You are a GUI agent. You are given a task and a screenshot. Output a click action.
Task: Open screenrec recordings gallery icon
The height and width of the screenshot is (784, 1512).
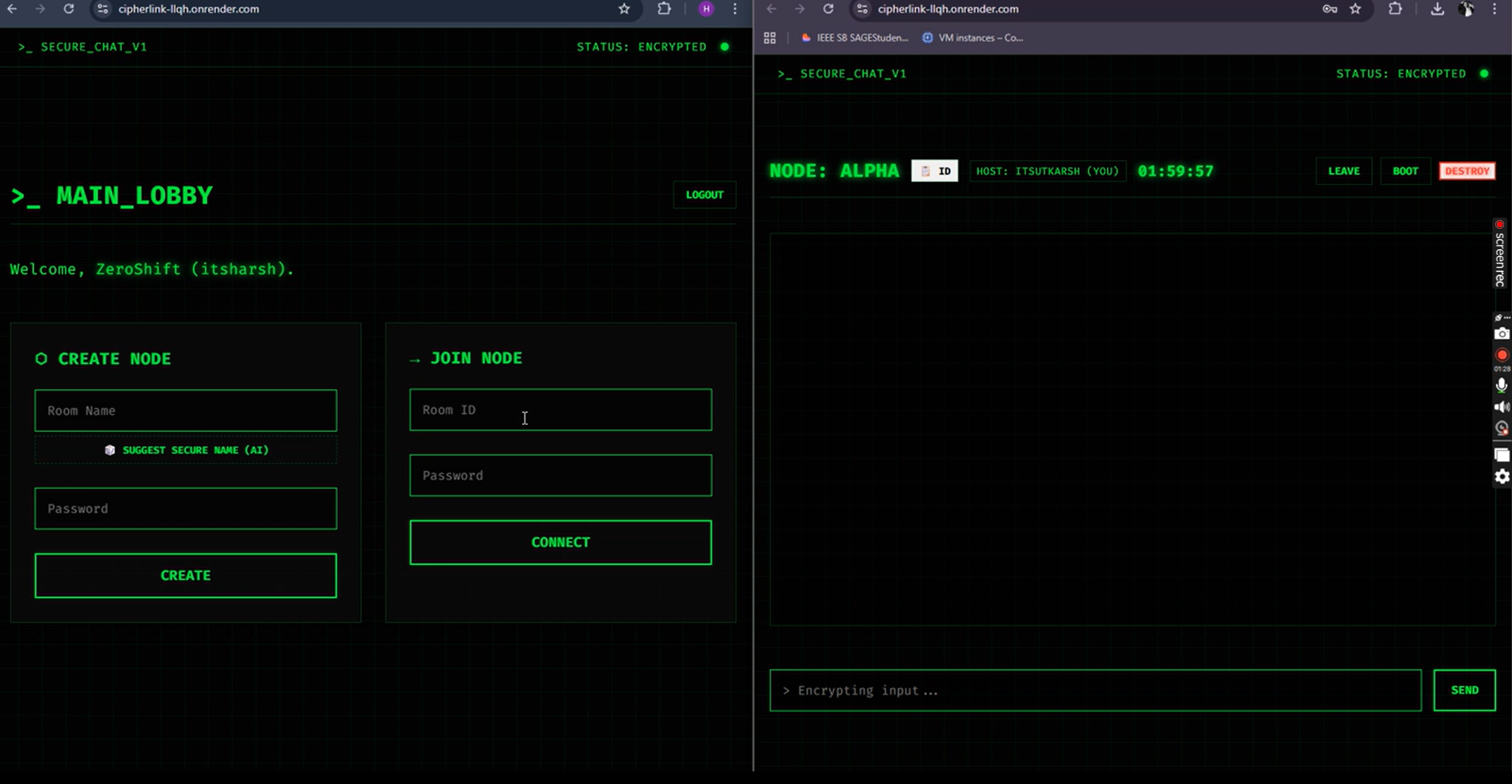pos(1501,455)
